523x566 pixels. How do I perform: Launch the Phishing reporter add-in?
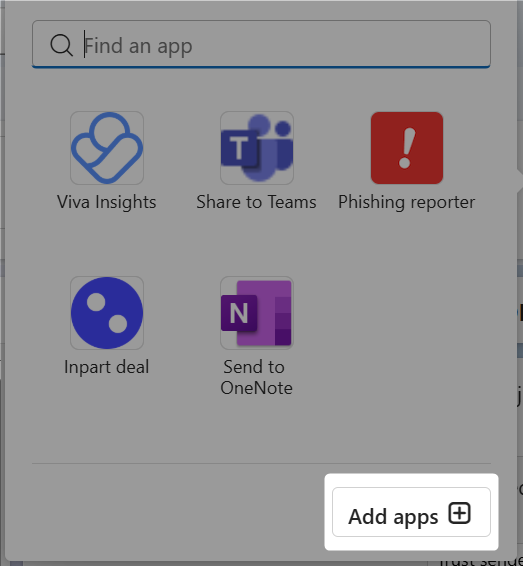(x=407, y=148)
